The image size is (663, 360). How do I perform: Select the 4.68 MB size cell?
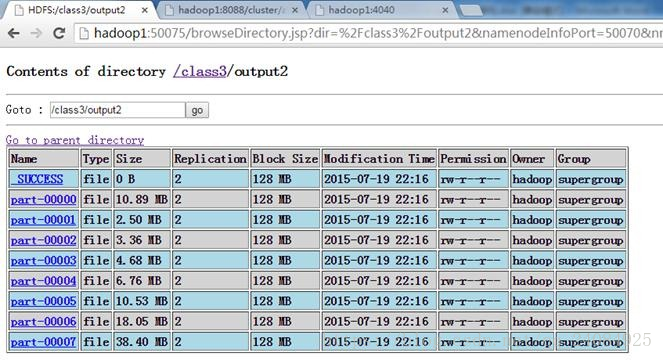[142, 260]
